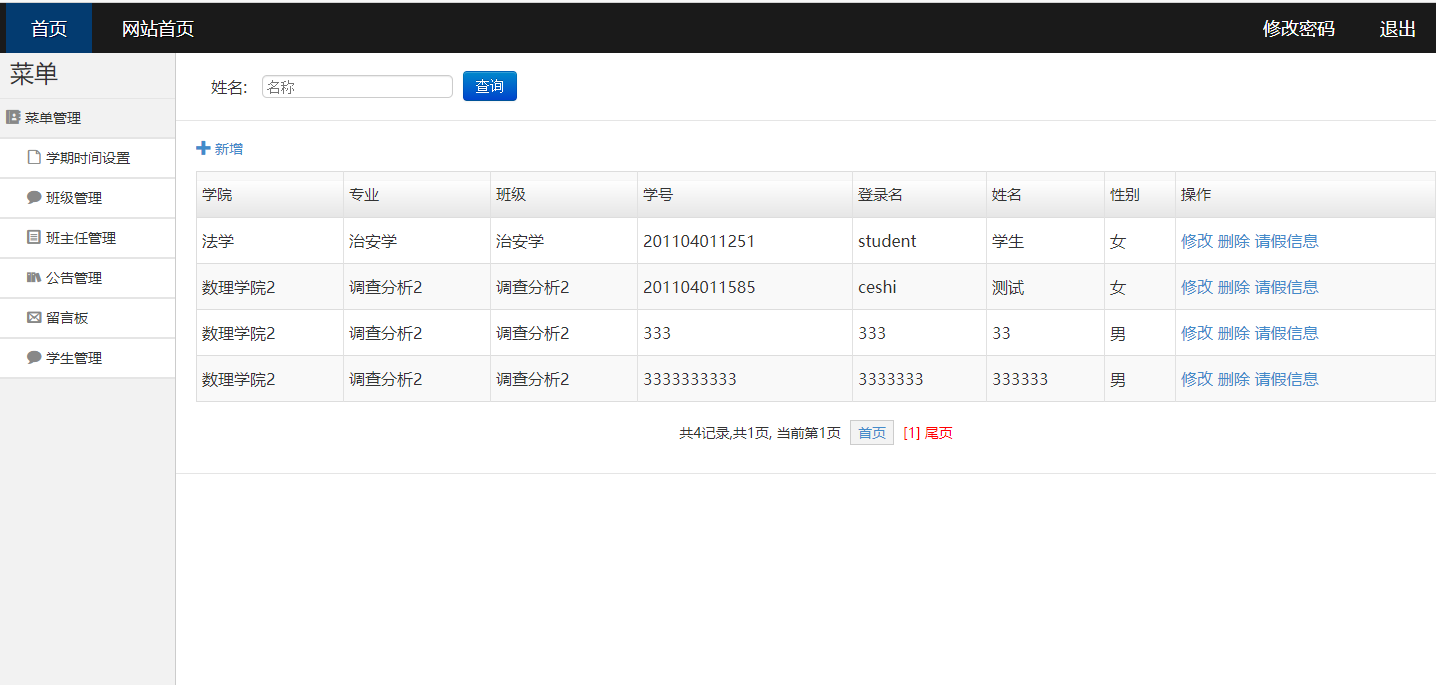
Task: Click the speech bubble icon next to 班级管理
Action: pos(32,198)
